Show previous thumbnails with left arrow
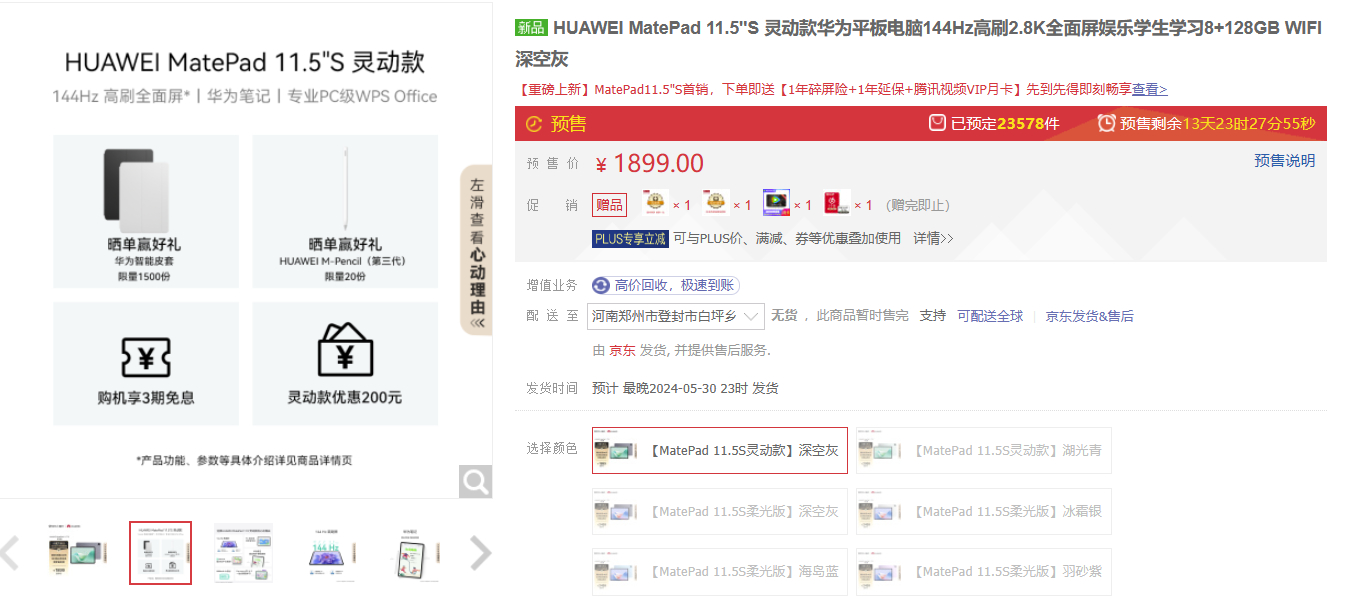 pos(10,553)
